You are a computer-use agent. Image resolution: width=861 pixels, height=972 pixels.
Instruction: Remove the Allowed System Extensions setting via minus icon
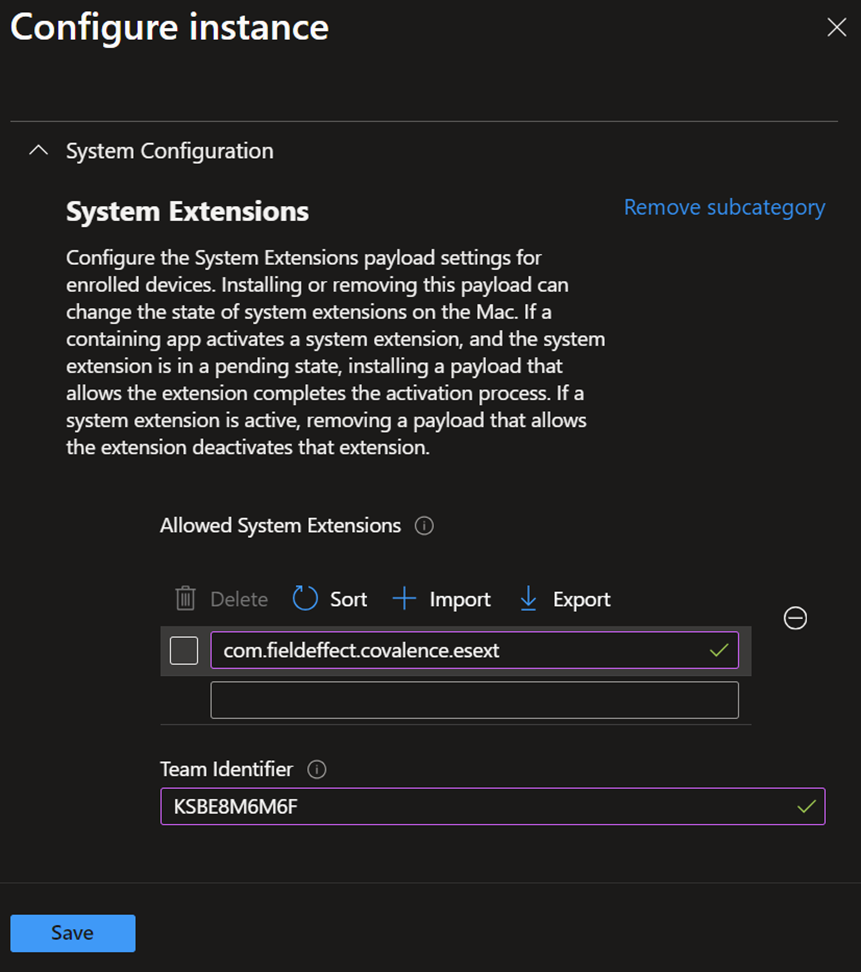pyautogui.click(x=795, y=618)
